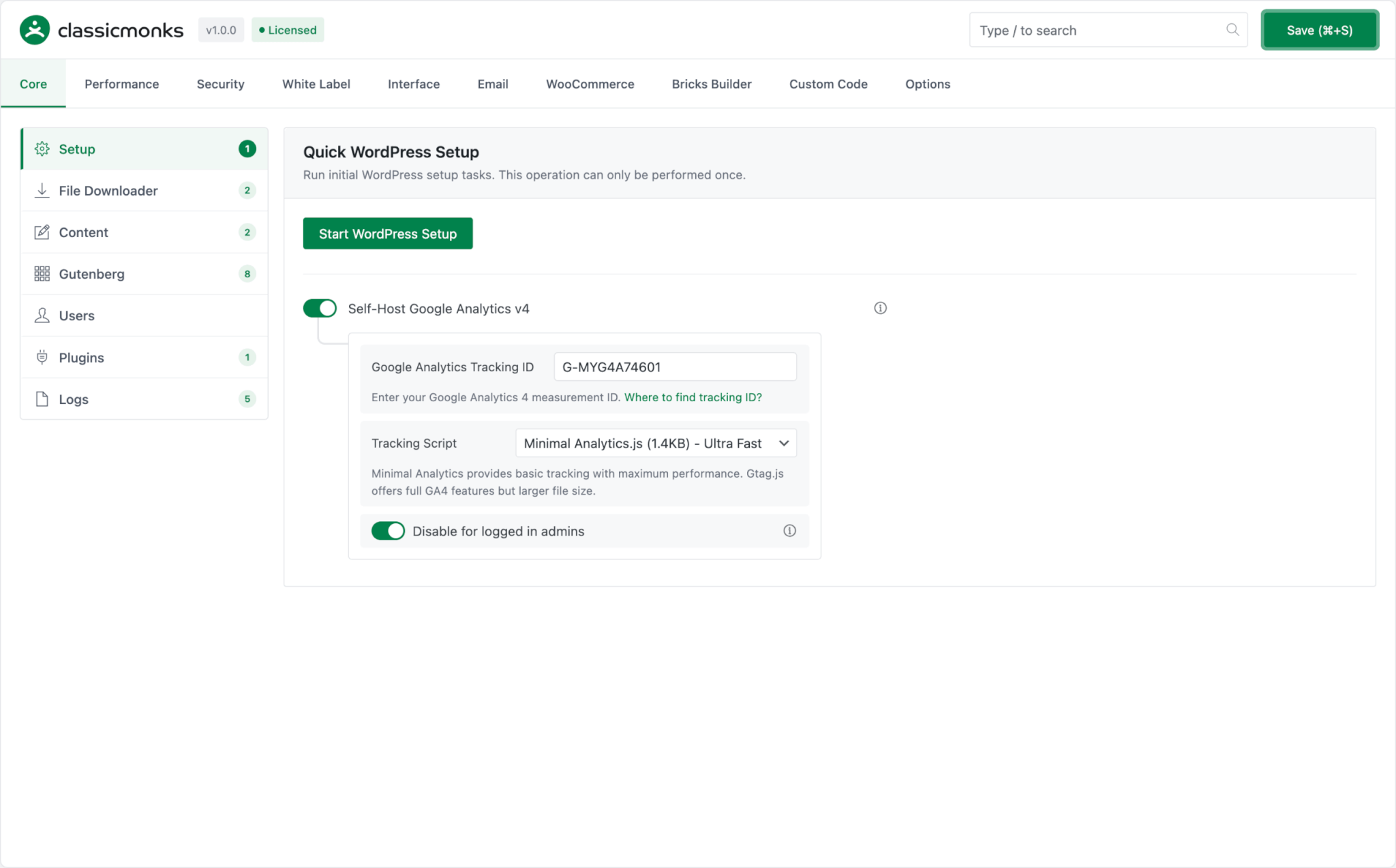Open the Tracking Script dropdown

click(656, 443)
